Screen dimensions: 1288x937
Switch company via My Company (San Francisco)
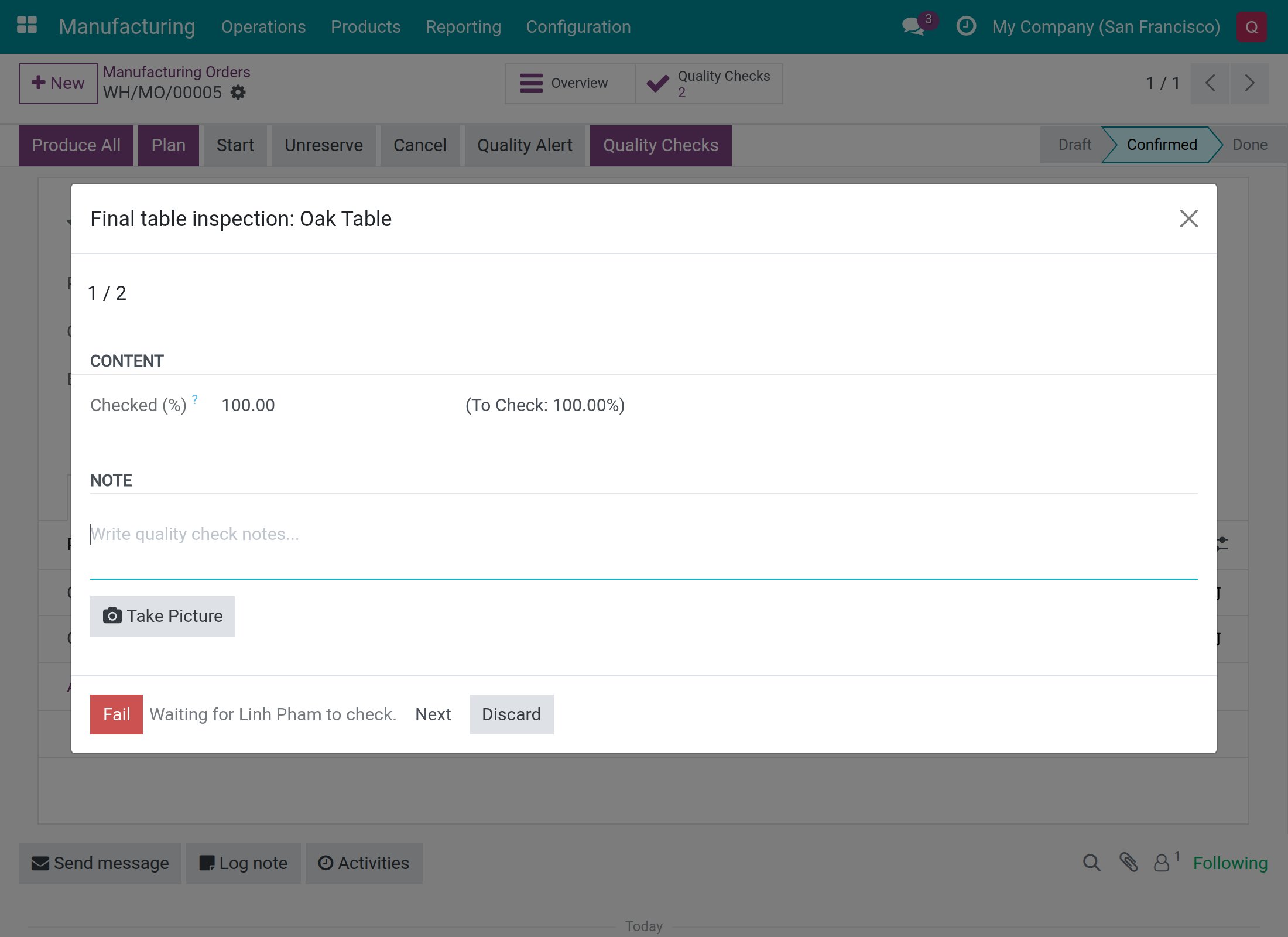(x=1106, y=27)
